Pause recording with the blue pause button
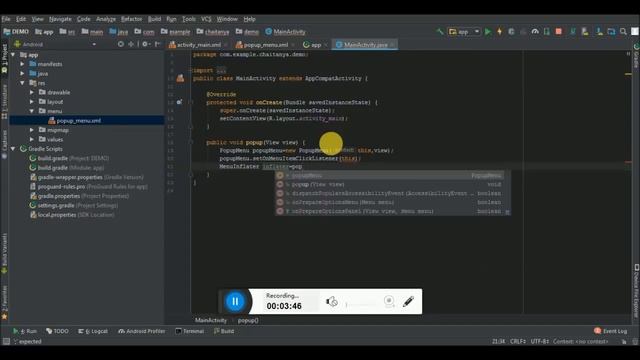The width and height of the screenshot is (640, 360). 235,301
